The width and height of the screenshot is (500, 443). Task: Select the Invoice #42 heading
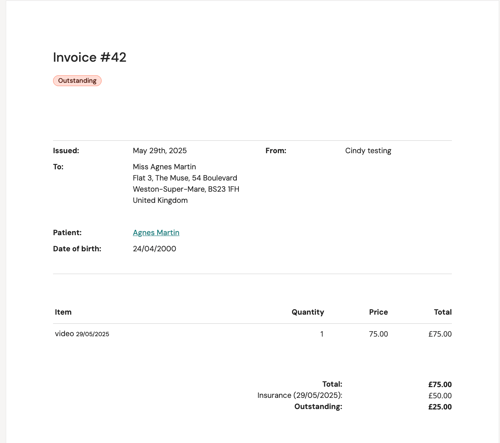pos(90,57)
